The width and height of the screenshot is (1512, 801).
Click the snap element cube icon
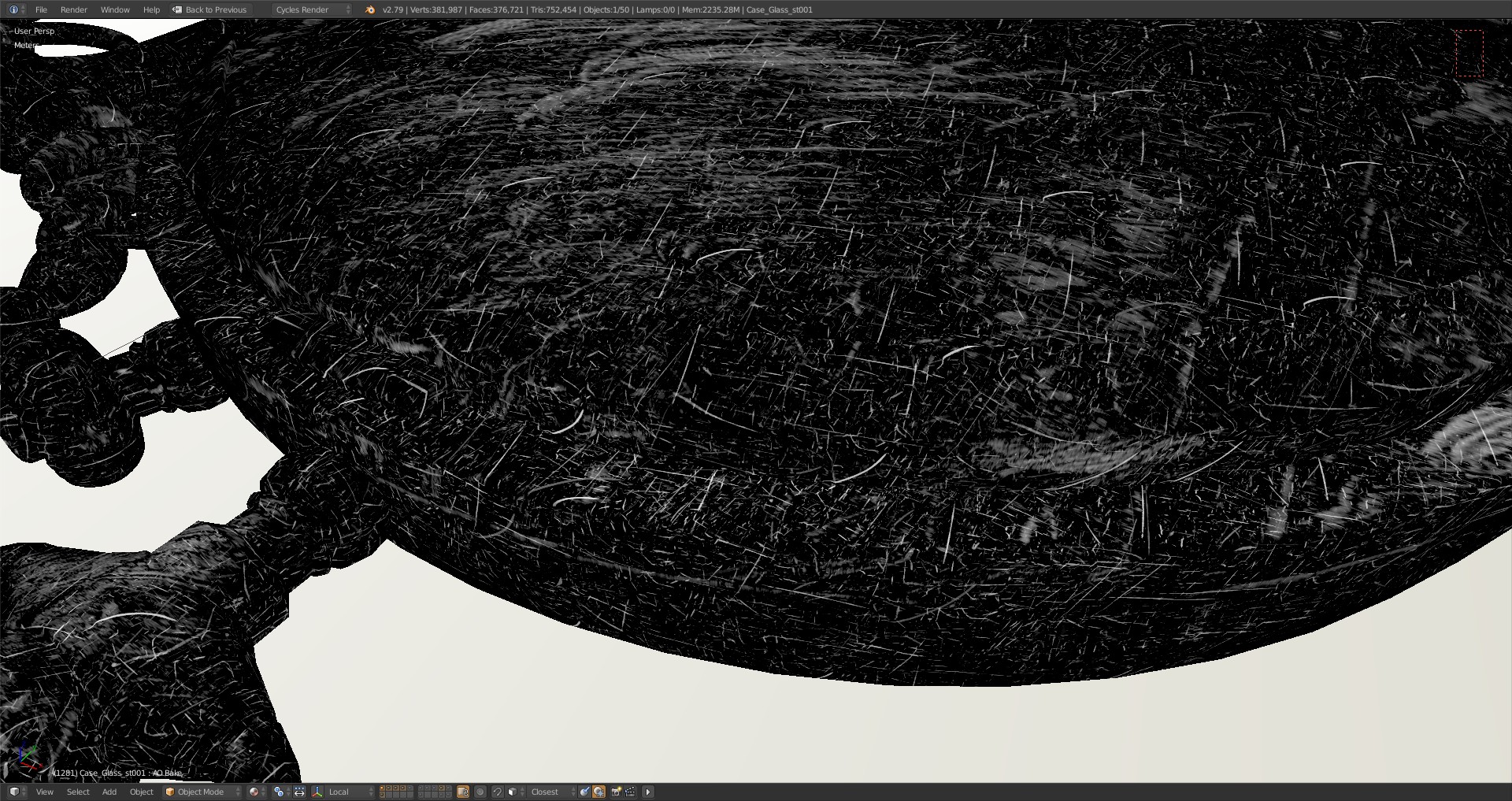coord(513,792)
